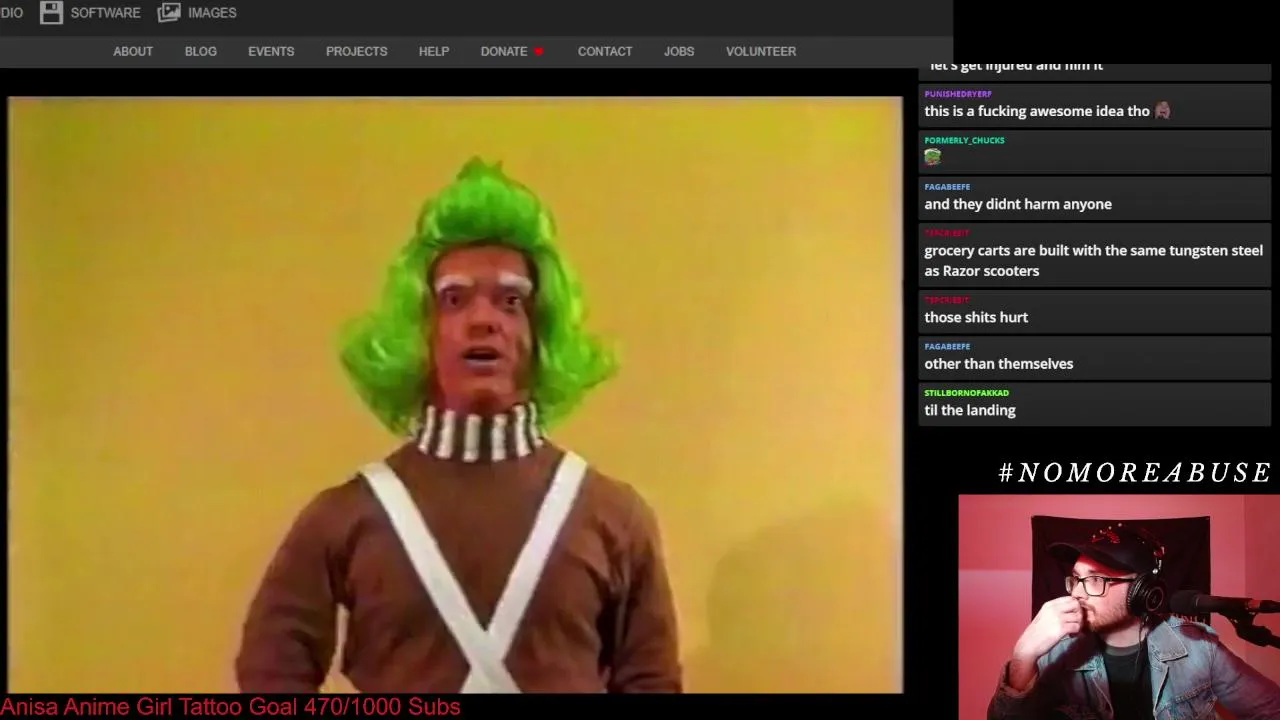Image resolution: width=1280 pixels, height=720 pixels.
Task: Click username FORMERLY_CHUCKS in chat
Action: [x=964, y=141]
